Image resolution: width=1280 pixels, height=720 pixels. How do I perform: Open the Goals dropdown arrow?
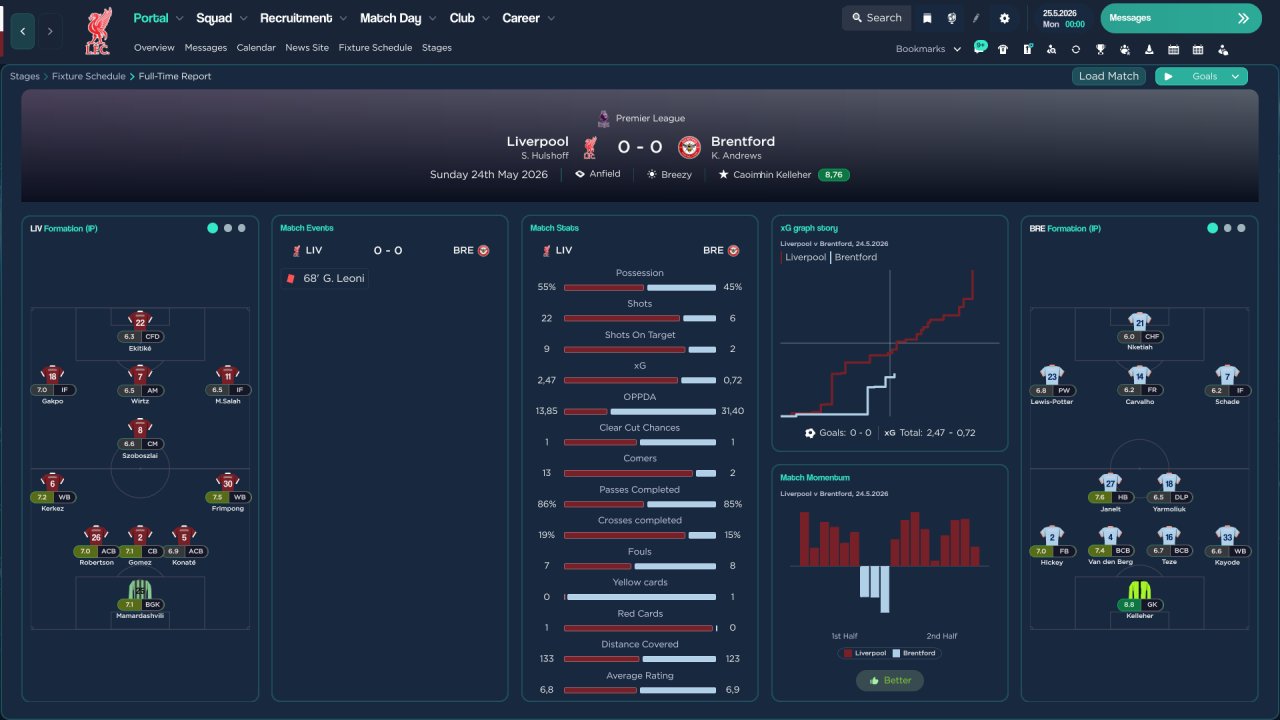tap(1235, 76)
